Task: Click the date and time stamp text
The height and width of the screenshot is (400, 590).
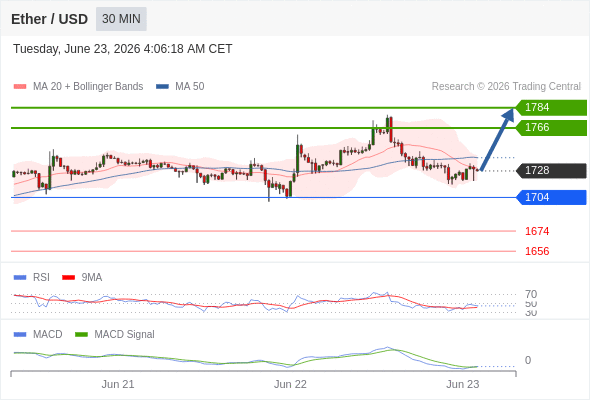Action: 123,49
